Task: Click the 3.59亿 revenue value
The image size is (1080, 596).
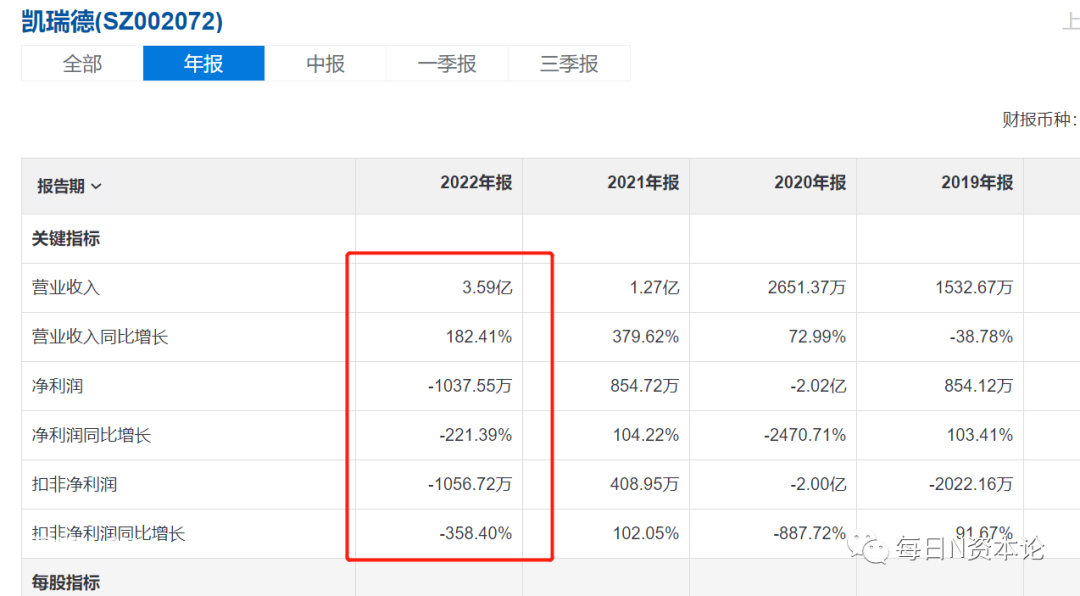Action: (487, 287)
